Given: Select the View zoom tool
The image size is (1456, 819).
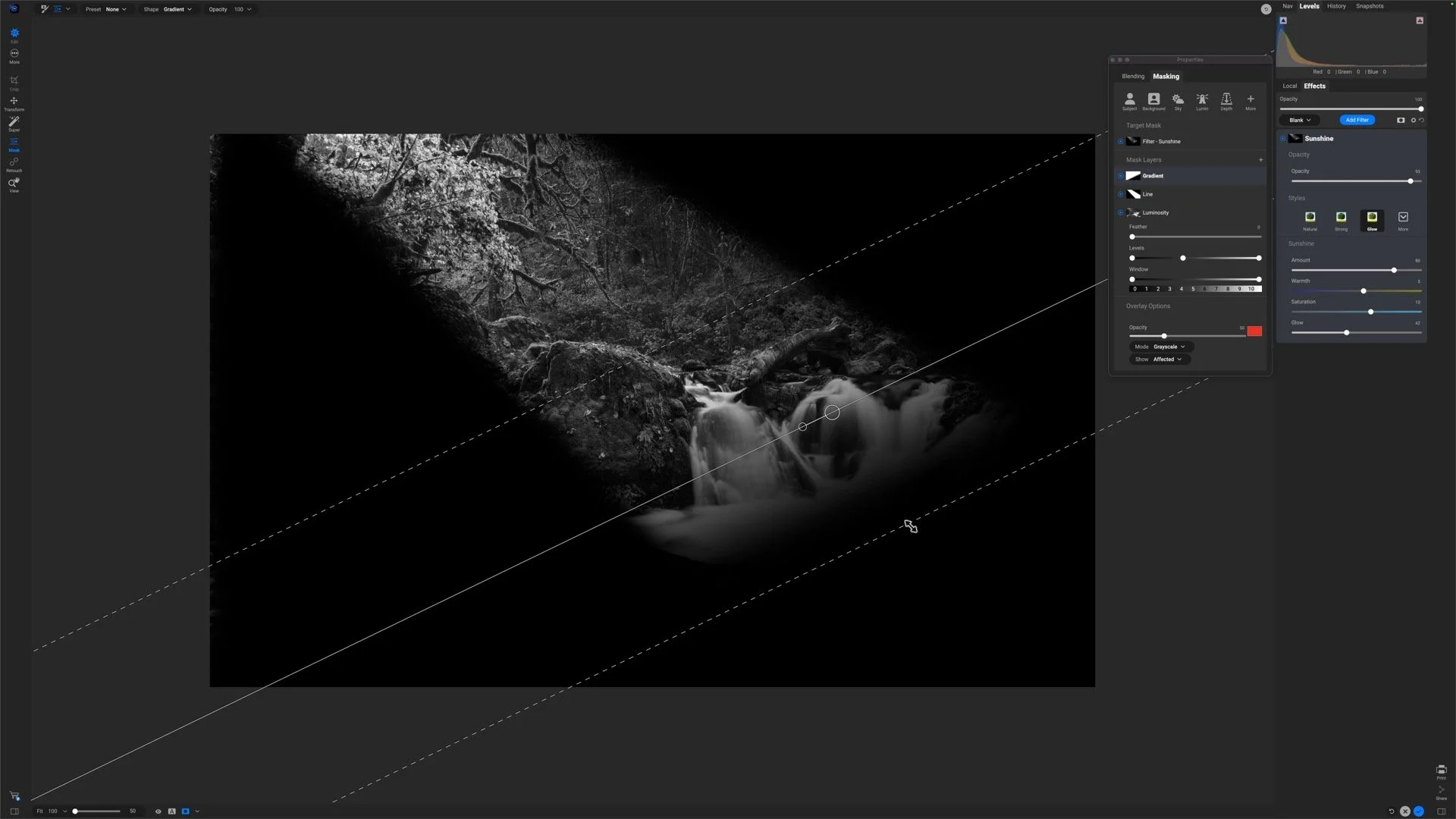Looking at the screenshot, I should coord(14,185).
